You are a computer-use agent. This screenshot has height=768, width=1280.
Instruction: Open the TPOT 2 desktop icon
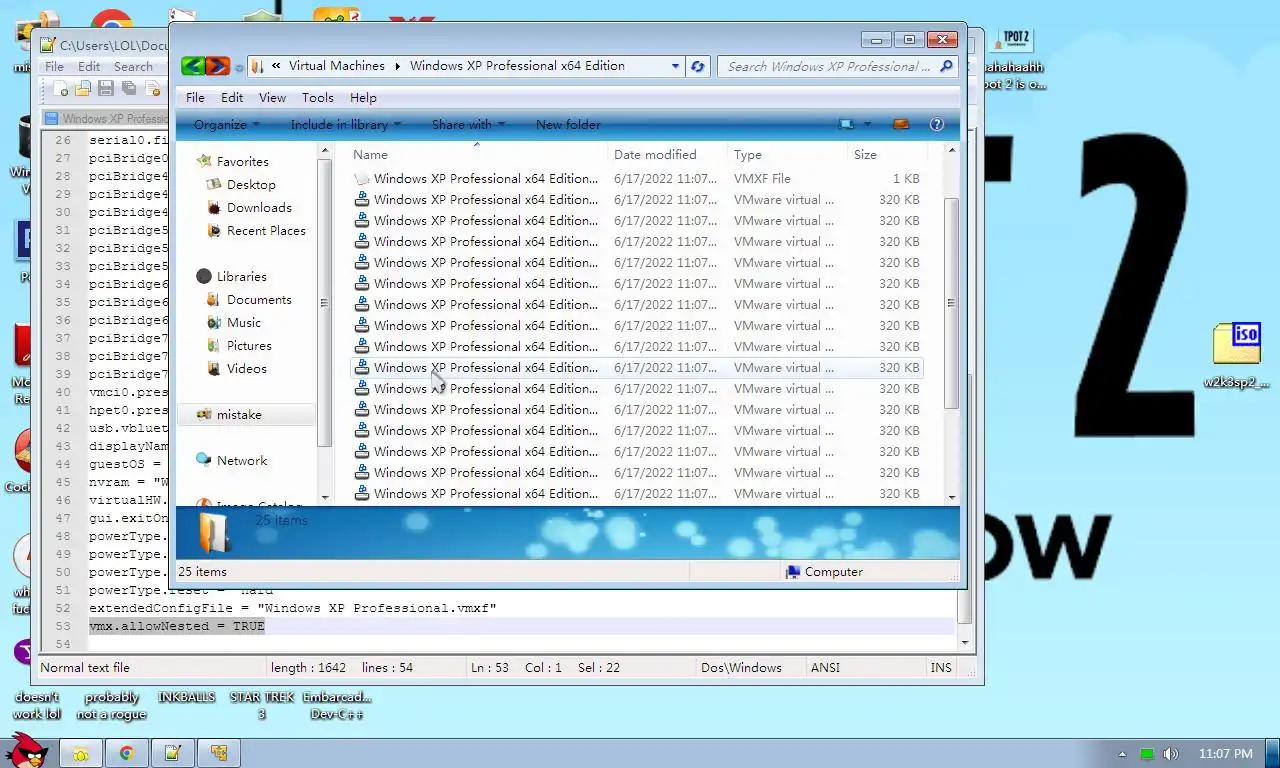1012,60
